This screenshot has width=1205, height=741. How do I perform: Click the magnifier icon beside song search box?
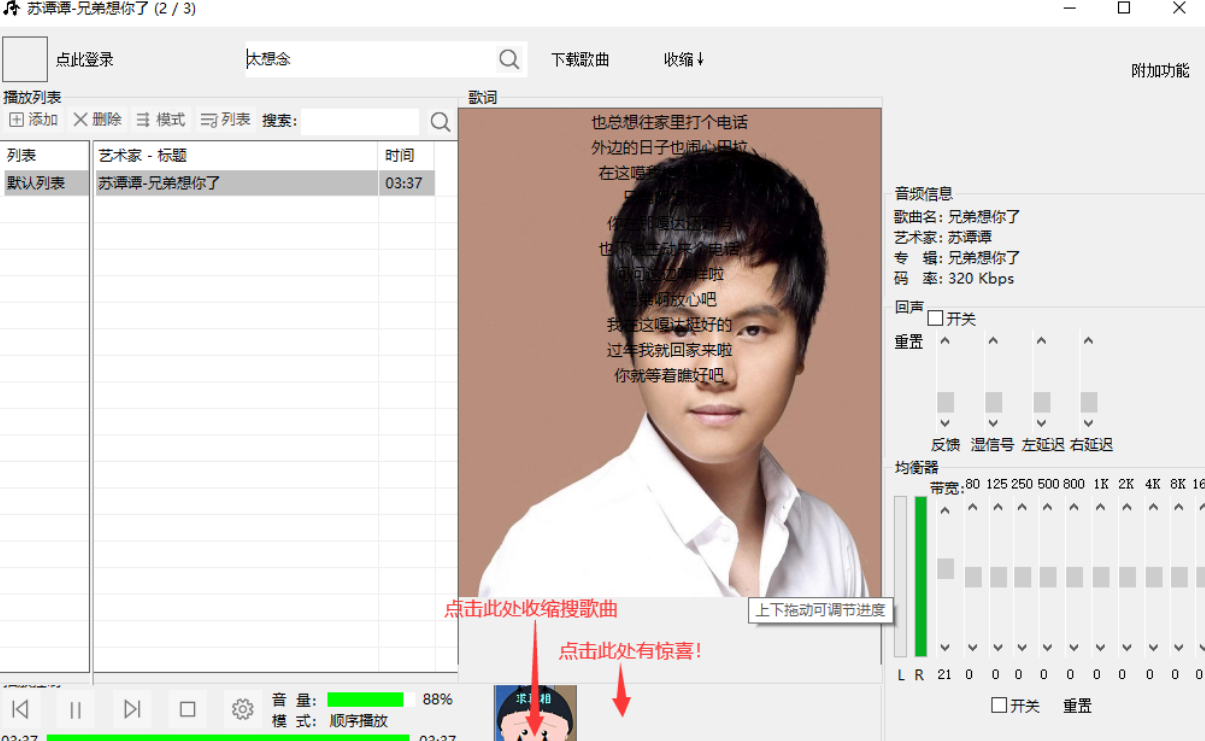tap(509, 60)
